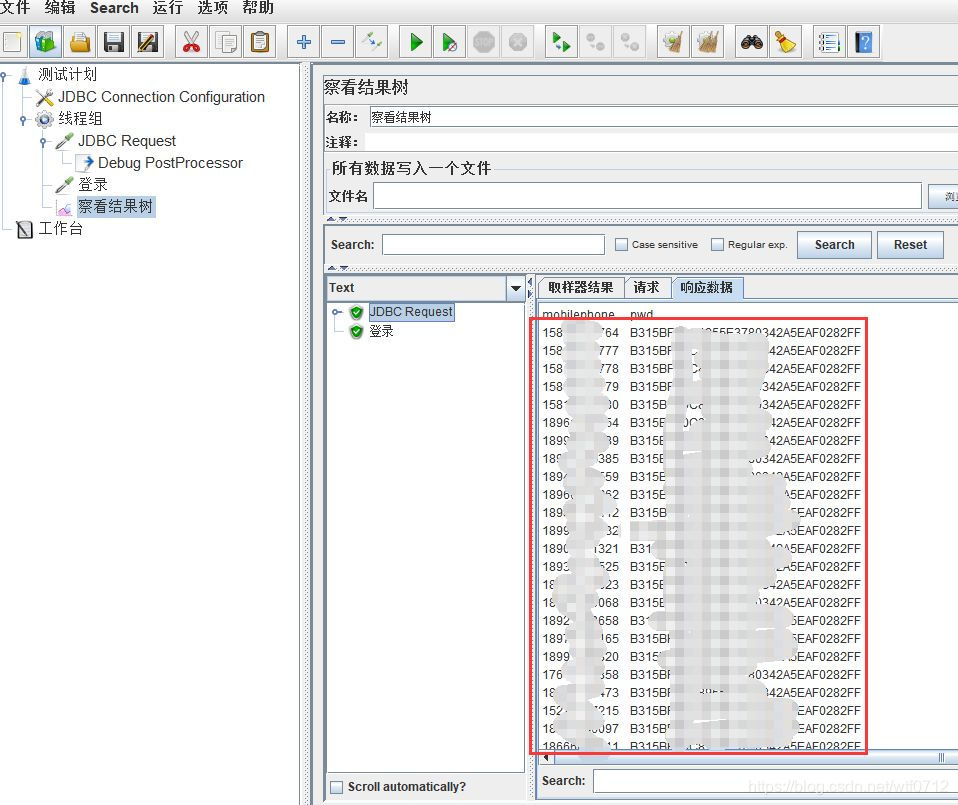Open the 文件 menu
This screenshot has height=805, width=958.
point(15,7)
